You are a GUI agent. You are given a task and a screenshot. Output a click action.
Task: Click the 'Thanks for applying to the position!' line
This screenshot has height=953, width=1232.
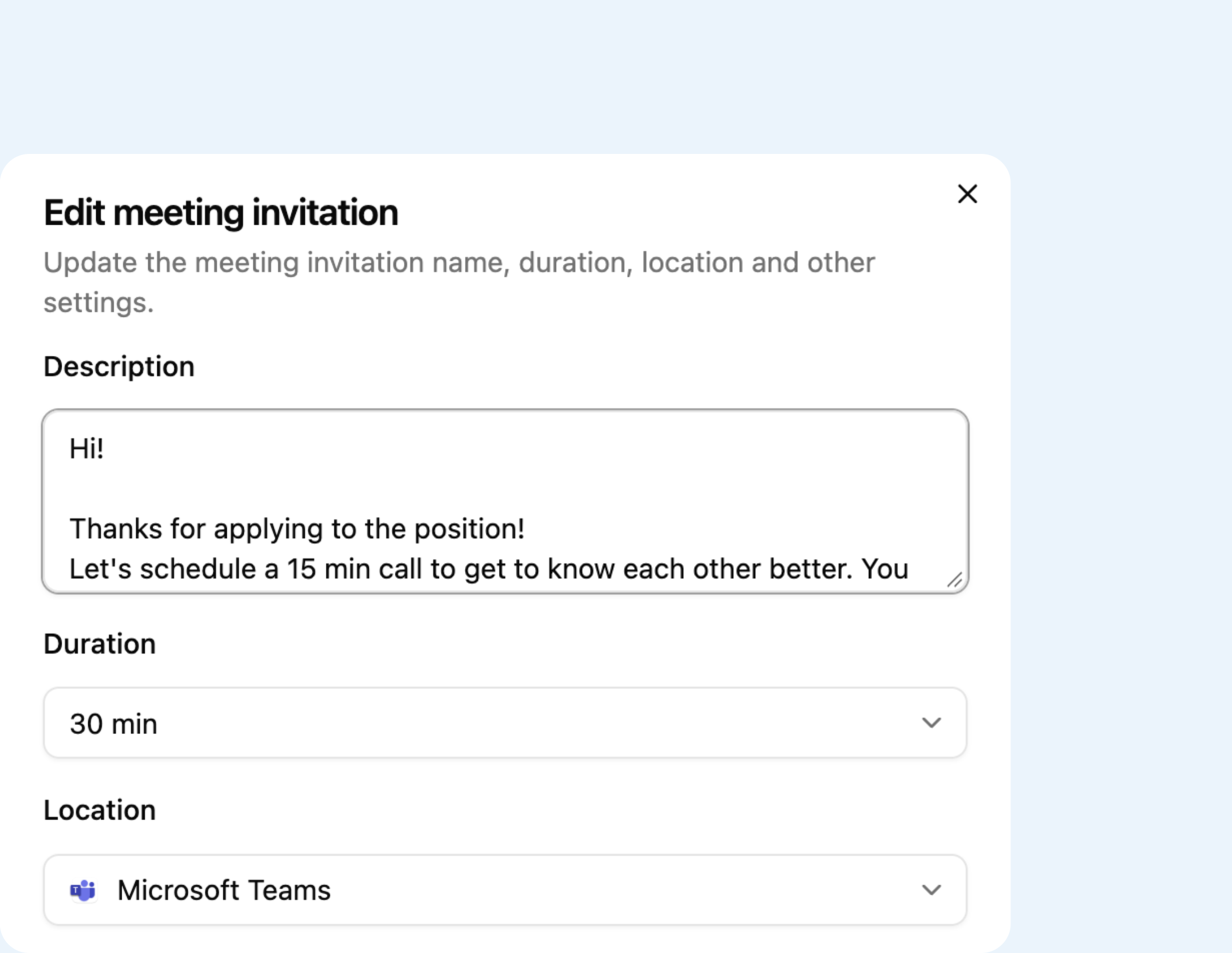(x=297, y=529)
